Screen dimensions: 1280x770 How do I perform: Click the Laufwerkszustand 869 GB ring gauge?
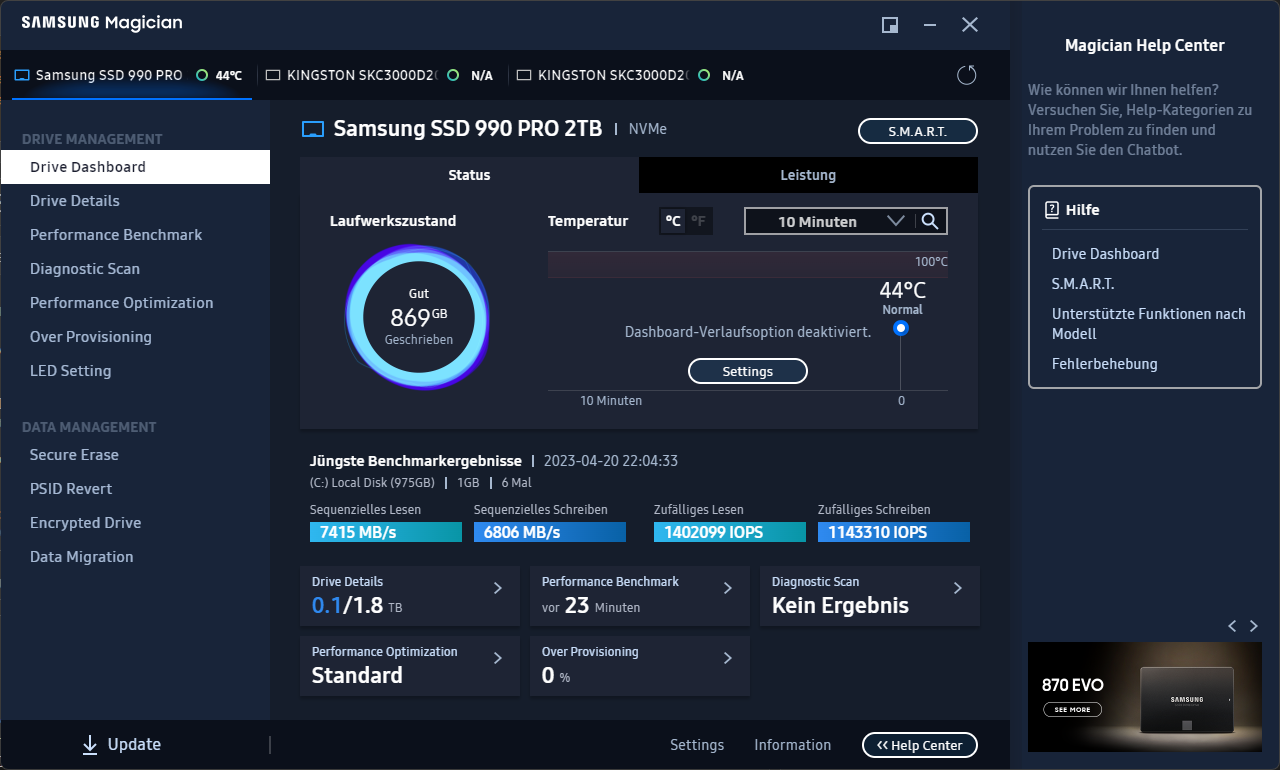(418, 316)
